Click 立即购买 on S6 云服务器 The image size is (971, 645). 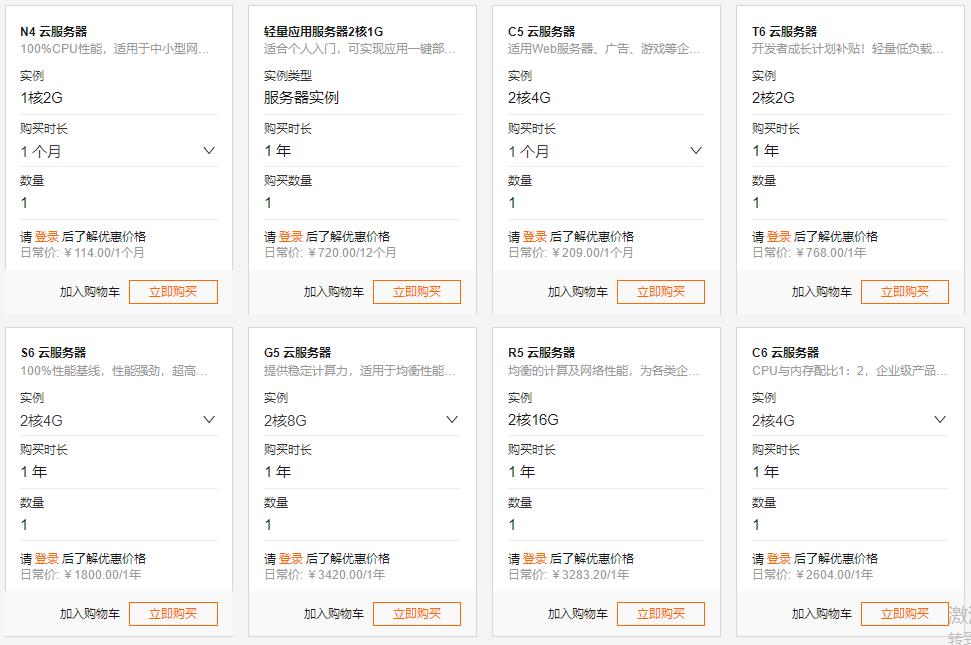pos(173,613)
